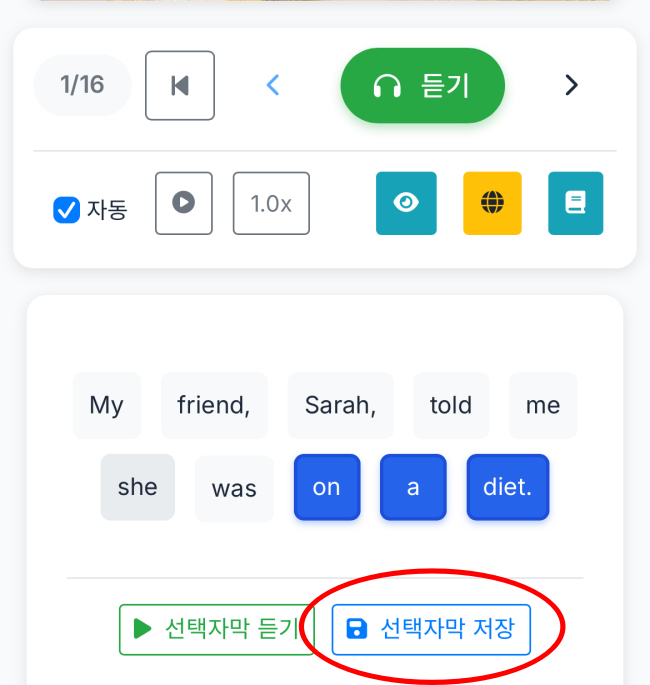This screenshot has height=685, width=650.
Task: Select the word "My"
Action: pos(107,405)
